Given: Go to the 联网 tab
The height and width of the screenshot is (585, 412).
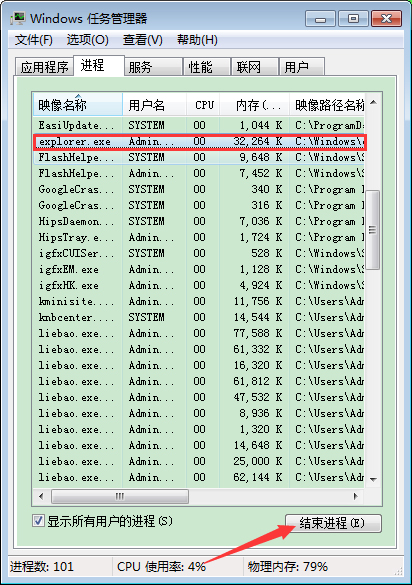Looking at the screenshot, I should (x=255, y=67).
